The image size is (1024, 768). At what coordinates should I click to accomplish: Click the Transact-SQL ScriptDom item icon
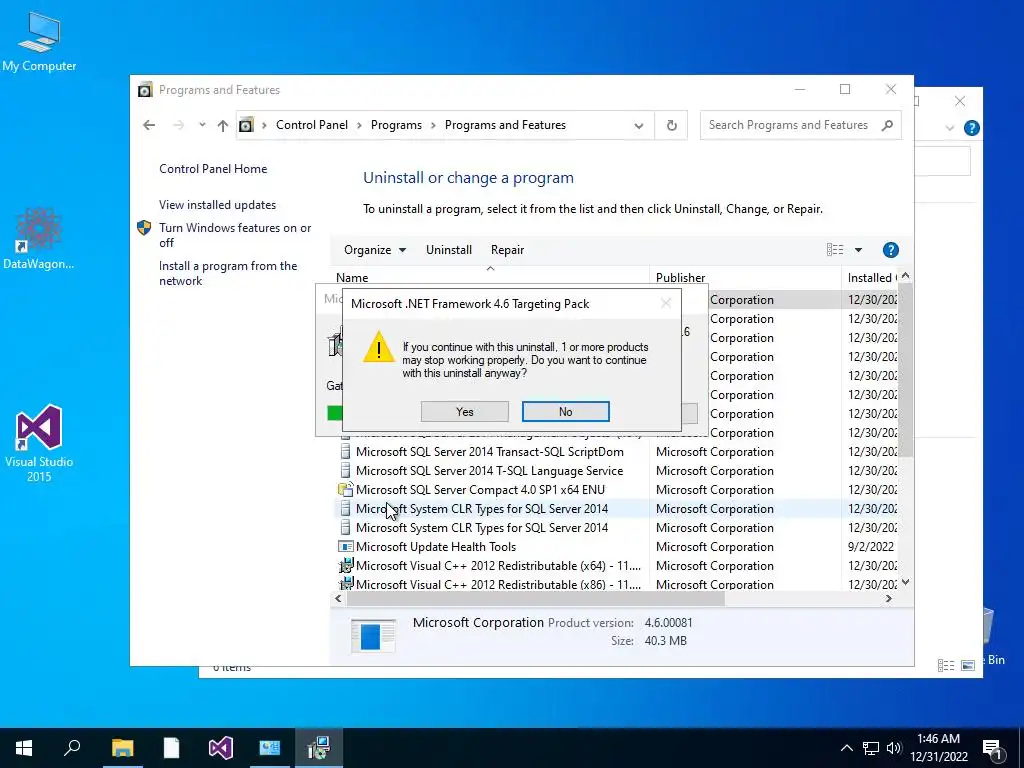tap(345, 451)
